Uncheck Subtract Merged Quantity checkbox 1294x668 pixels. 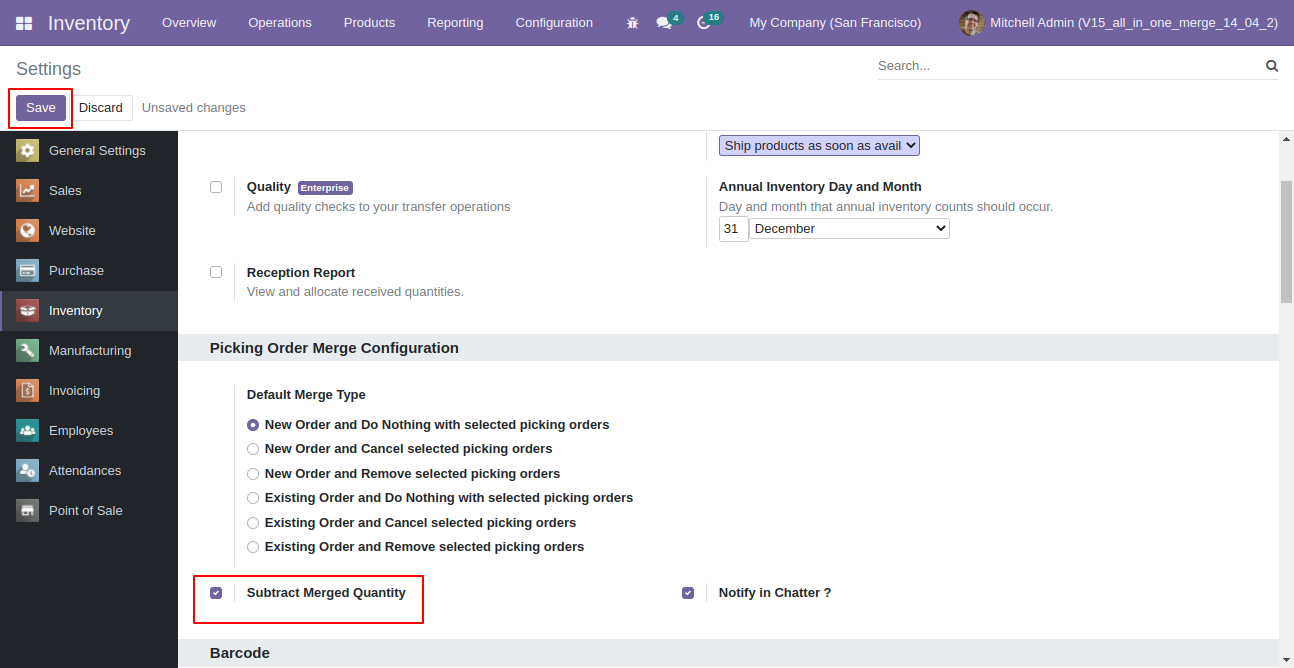pyautogui.click(x=216, y=593)
